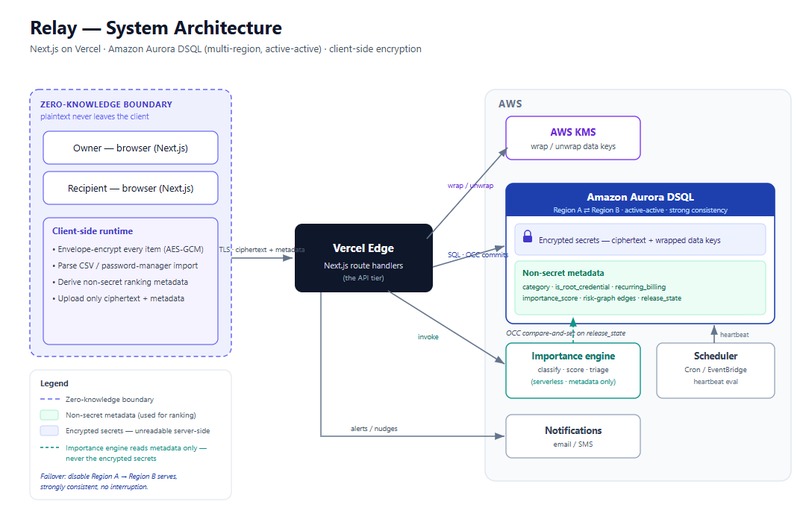
Task: Click the Legend heading
Action: point(54,383)
